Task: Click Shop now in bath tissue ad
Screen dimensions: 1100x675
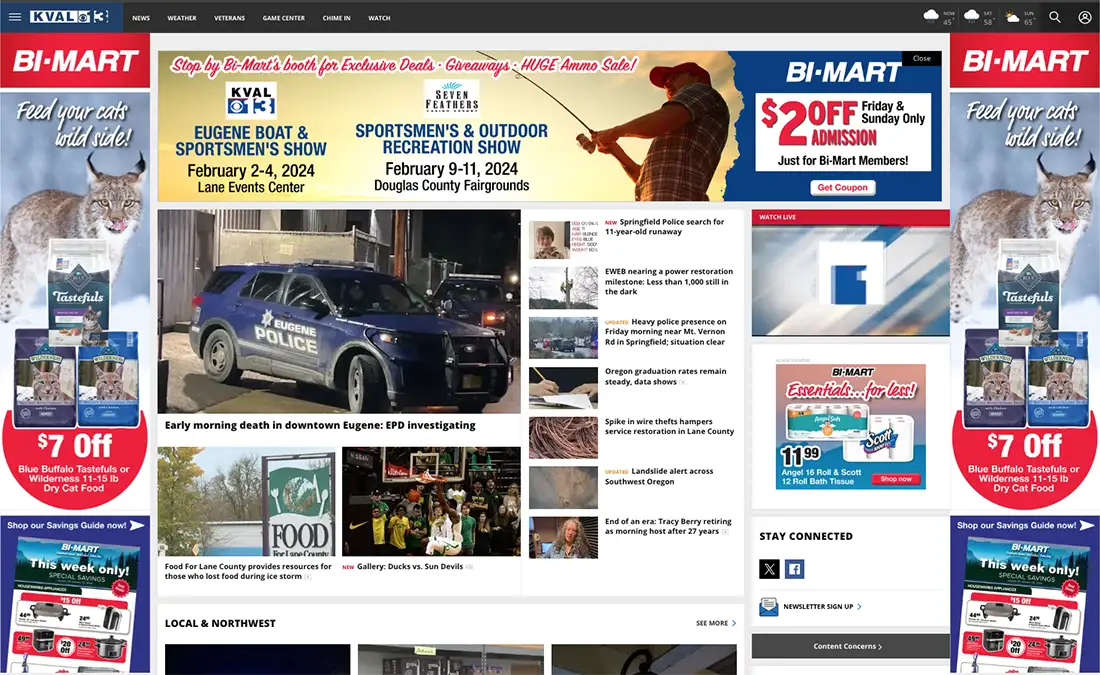Action: [896, 479]
